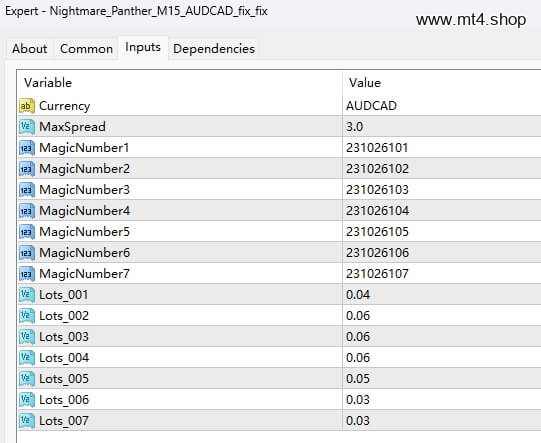This screenshot has width=541, height=443.
Task: Click the double type icon beside MaxSpread
Action: pos(27,127)
